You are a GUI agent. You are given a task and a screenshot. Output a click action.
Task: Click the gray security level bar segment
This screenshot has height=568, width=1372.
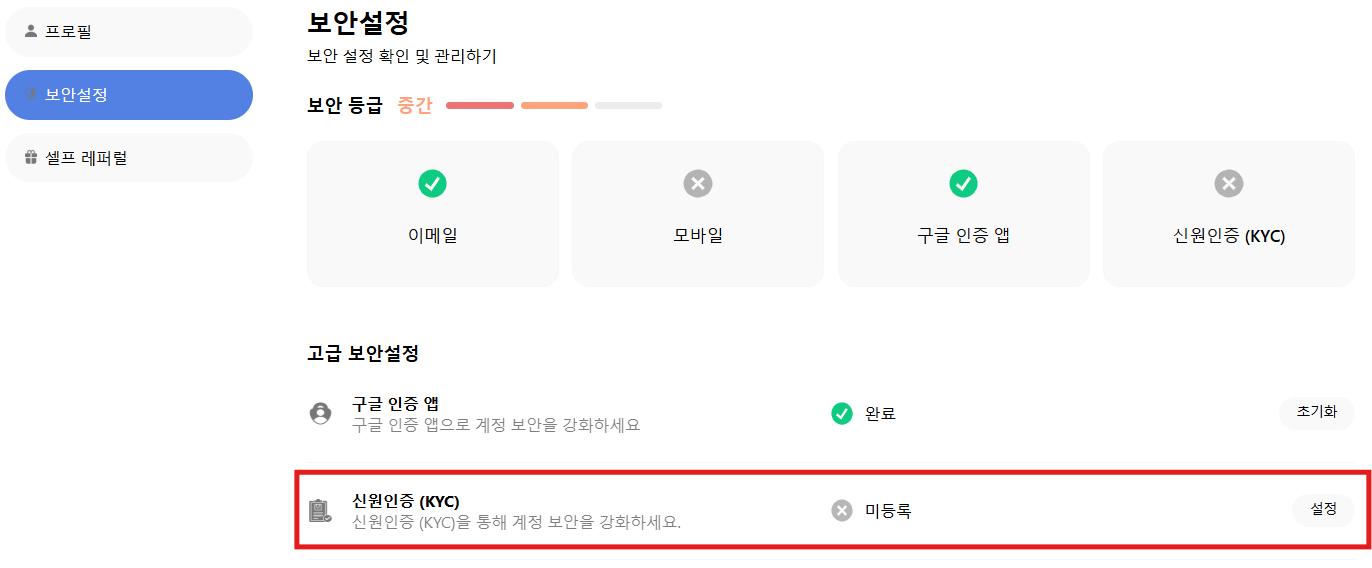pos(628,105)
